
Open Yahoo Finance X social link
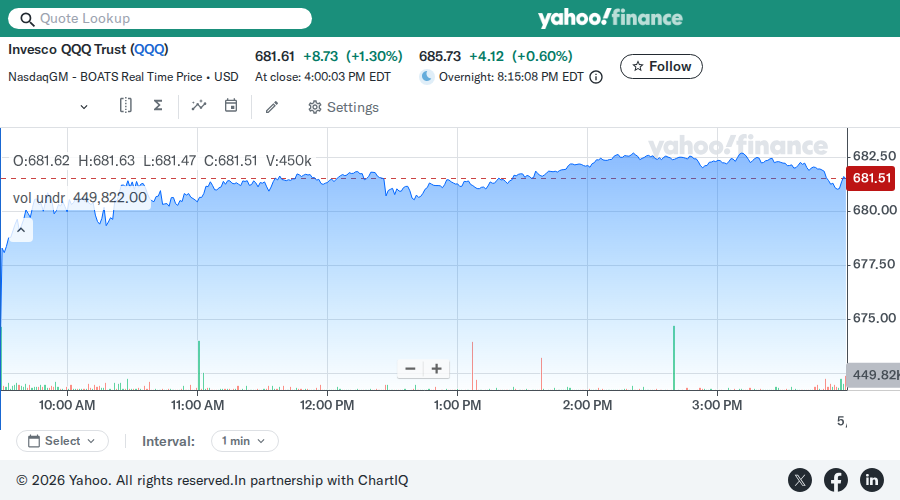(800, 480)
